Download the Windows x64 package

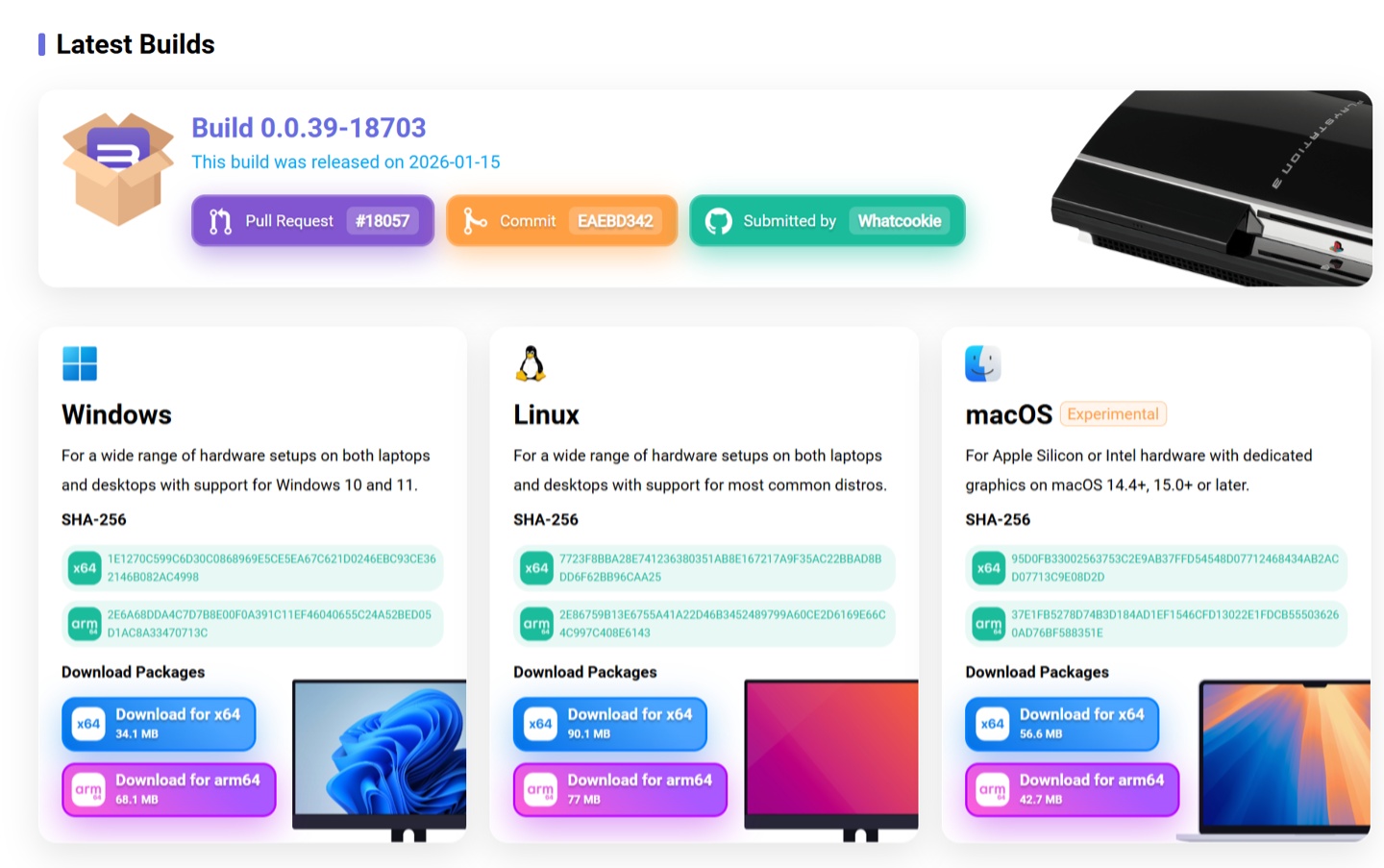click(159, 724)
